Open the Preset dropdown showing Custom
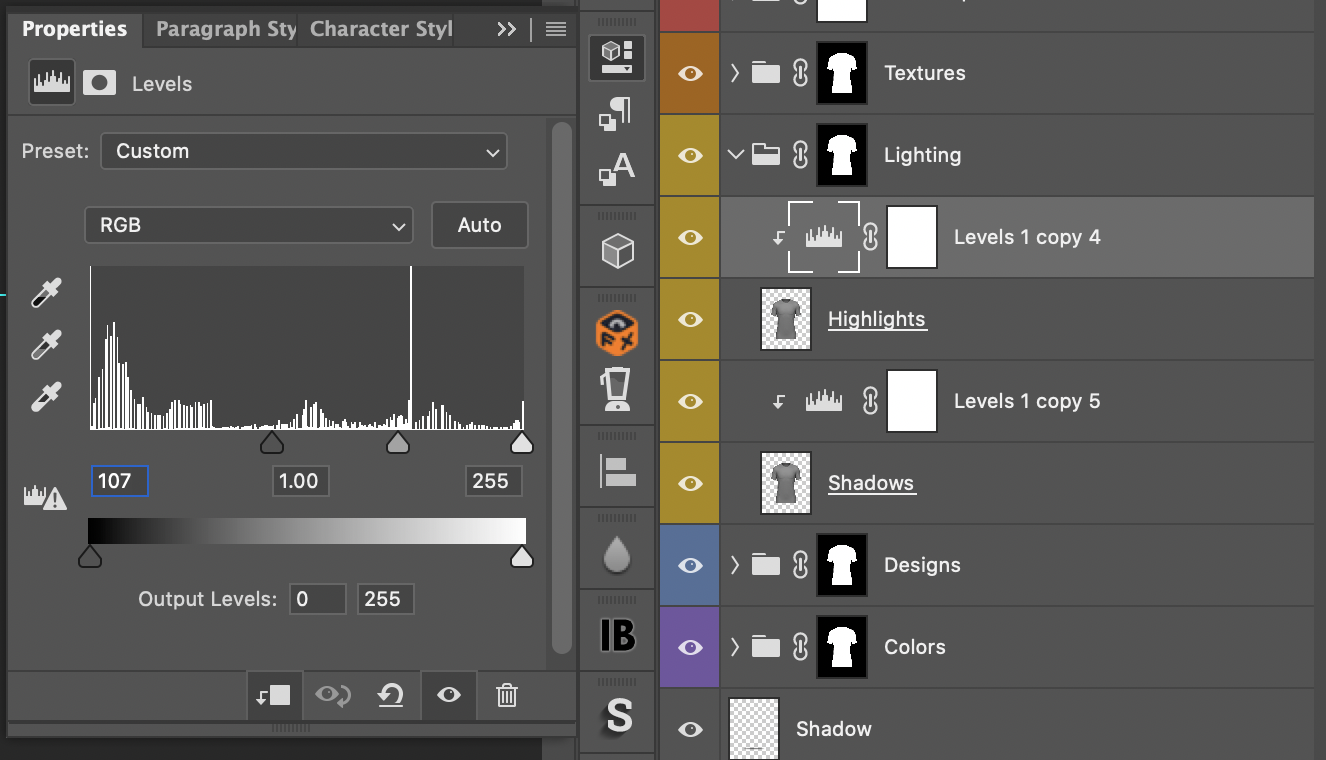The width and height of the screenshot is (1326, 760). click(304, 152)
